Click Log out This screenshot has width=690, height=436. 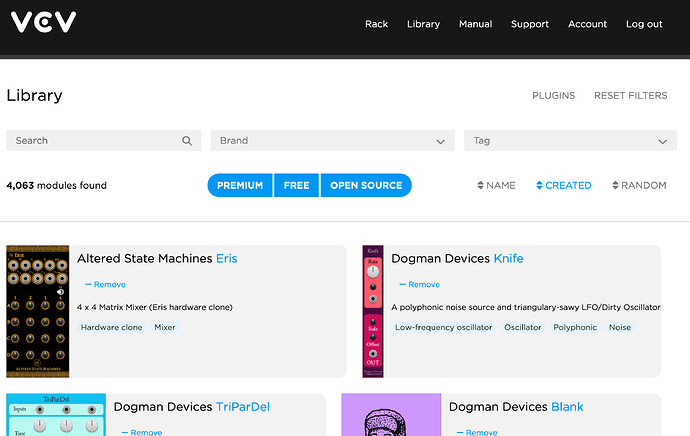point(644,24)
